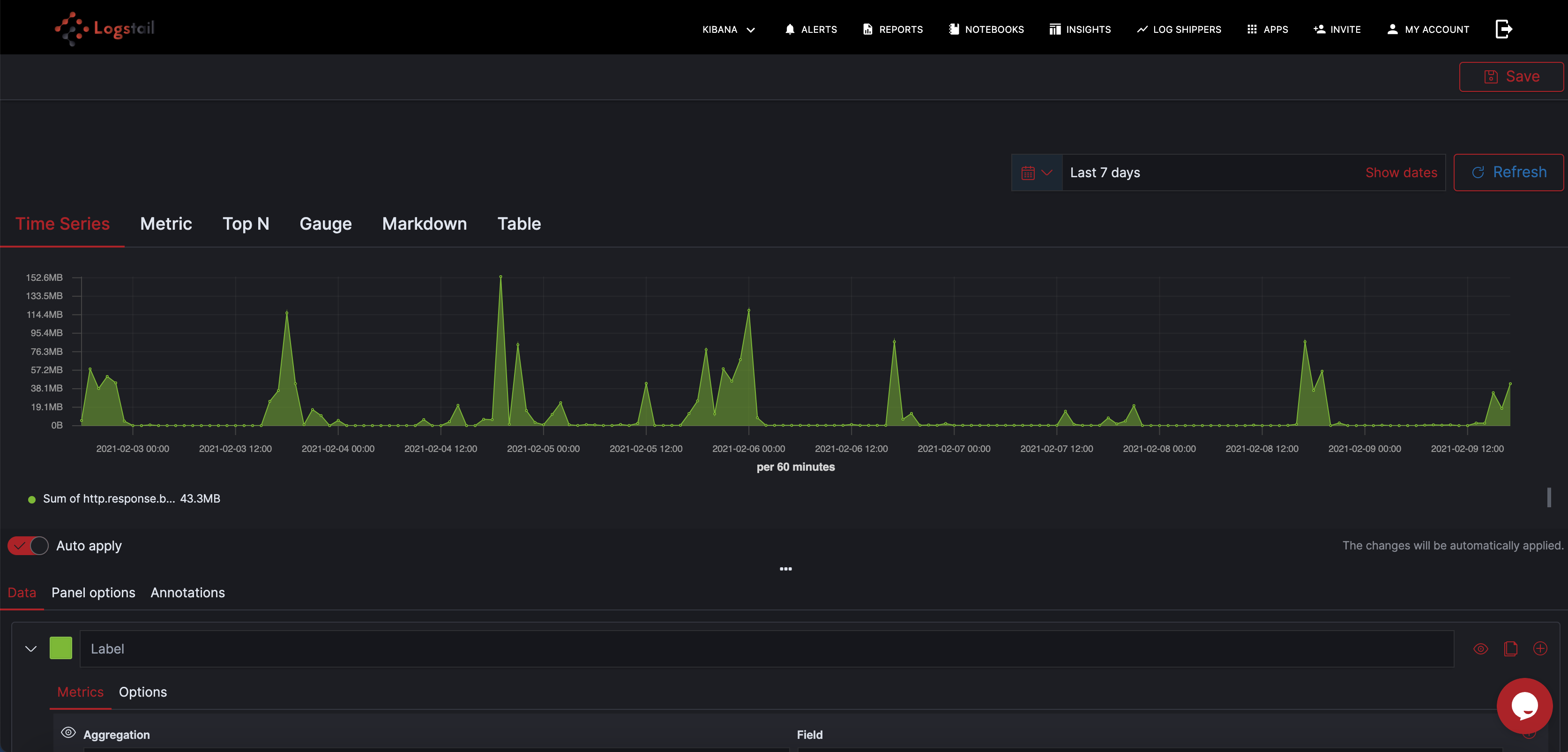Click the Show dates link
The height and width of the screenshot is (752, 1568).
1401,173
